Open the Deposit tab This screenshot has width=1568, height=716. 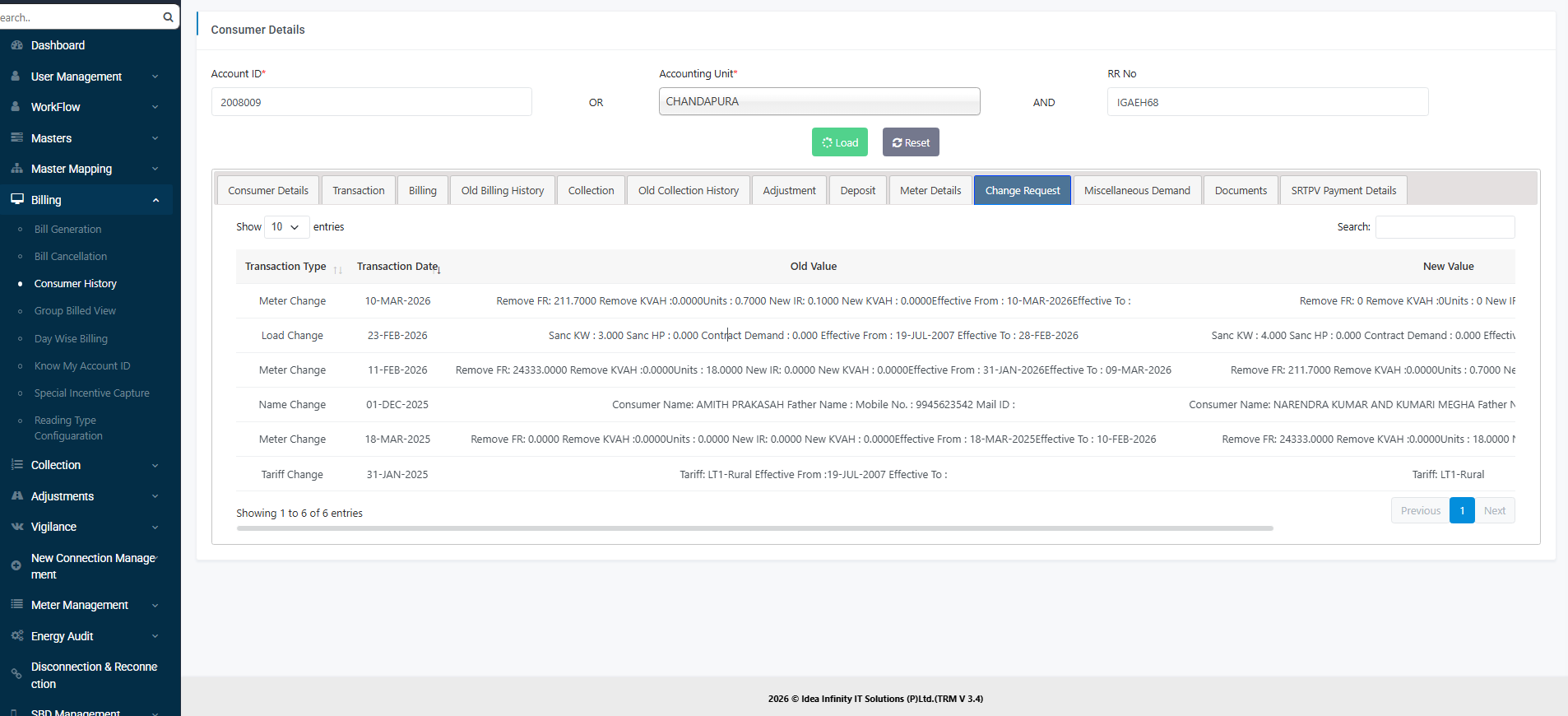pyautogui.click(x=858, y=190)
